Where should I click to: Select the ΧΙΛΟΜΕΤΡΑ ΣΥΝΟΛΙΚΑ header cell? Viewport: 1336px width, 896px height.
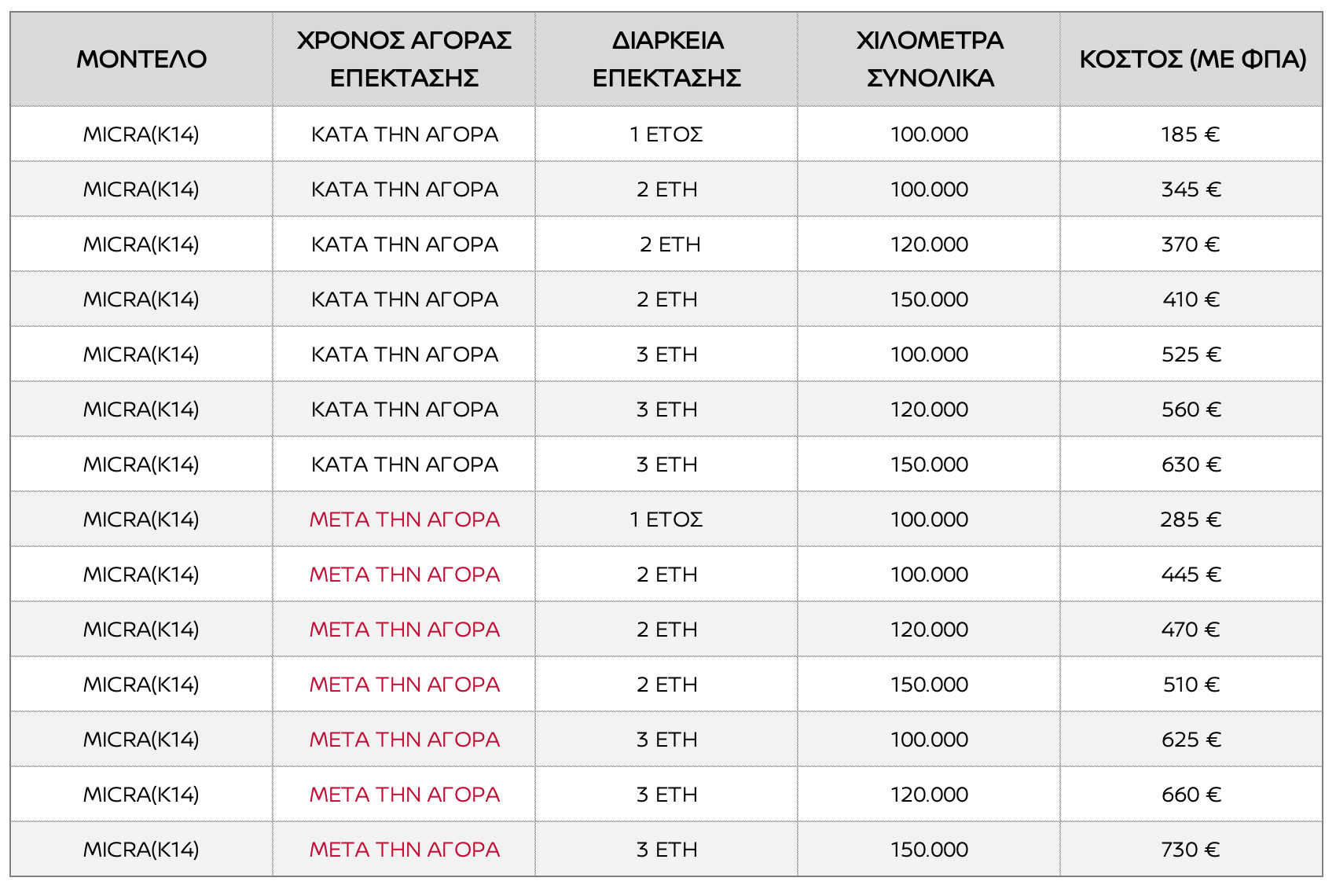(929, 59)
